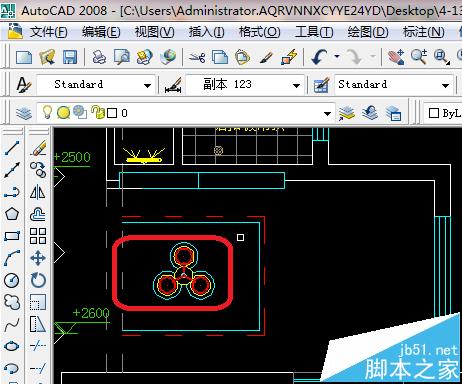Select the Revision Cloud tool
Screen dimensions: 462x384
point(12,302)
